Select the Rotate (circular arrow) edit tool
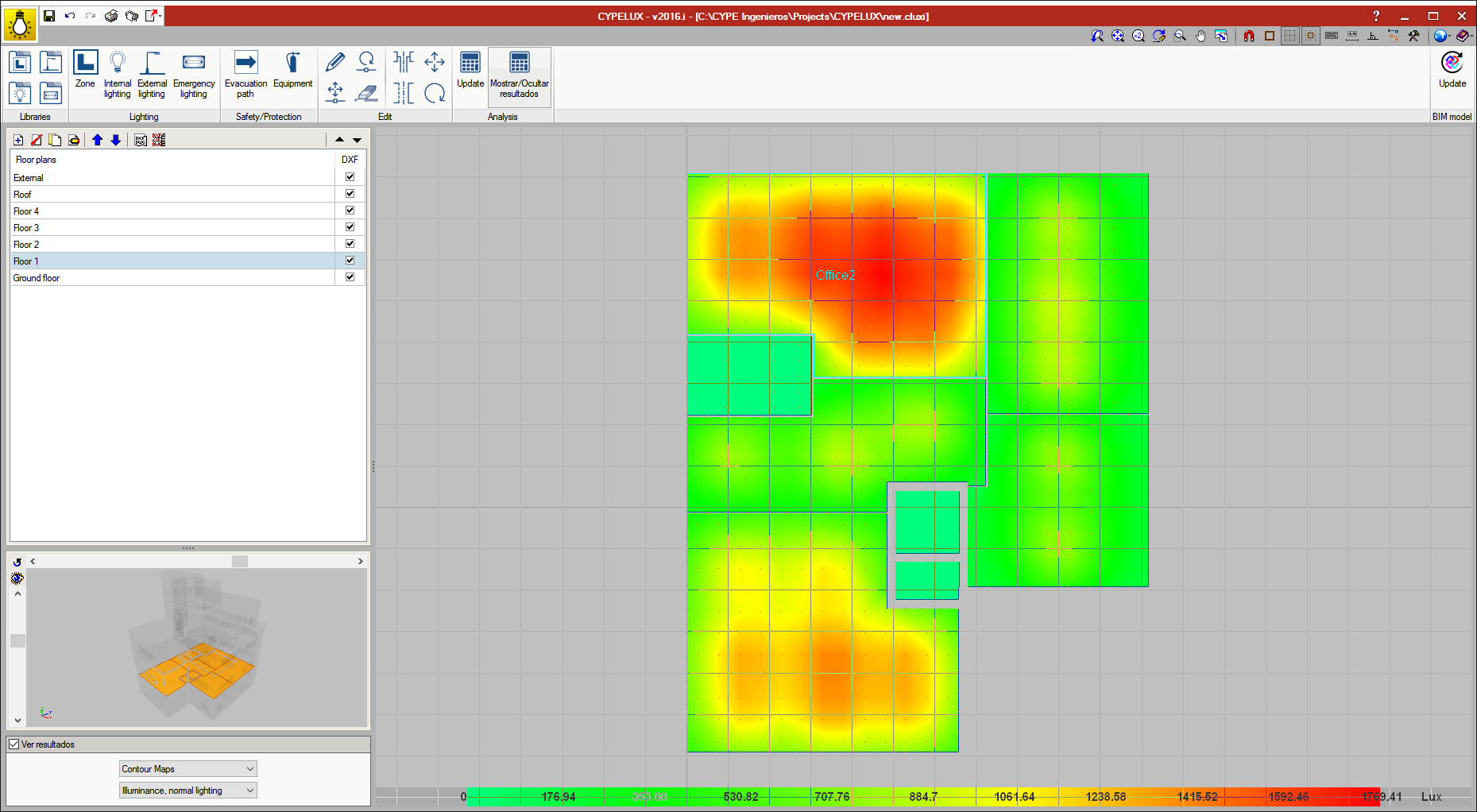Image resolution: width=1477 pixels, height=812 pixels. click(x=435, y=93)
